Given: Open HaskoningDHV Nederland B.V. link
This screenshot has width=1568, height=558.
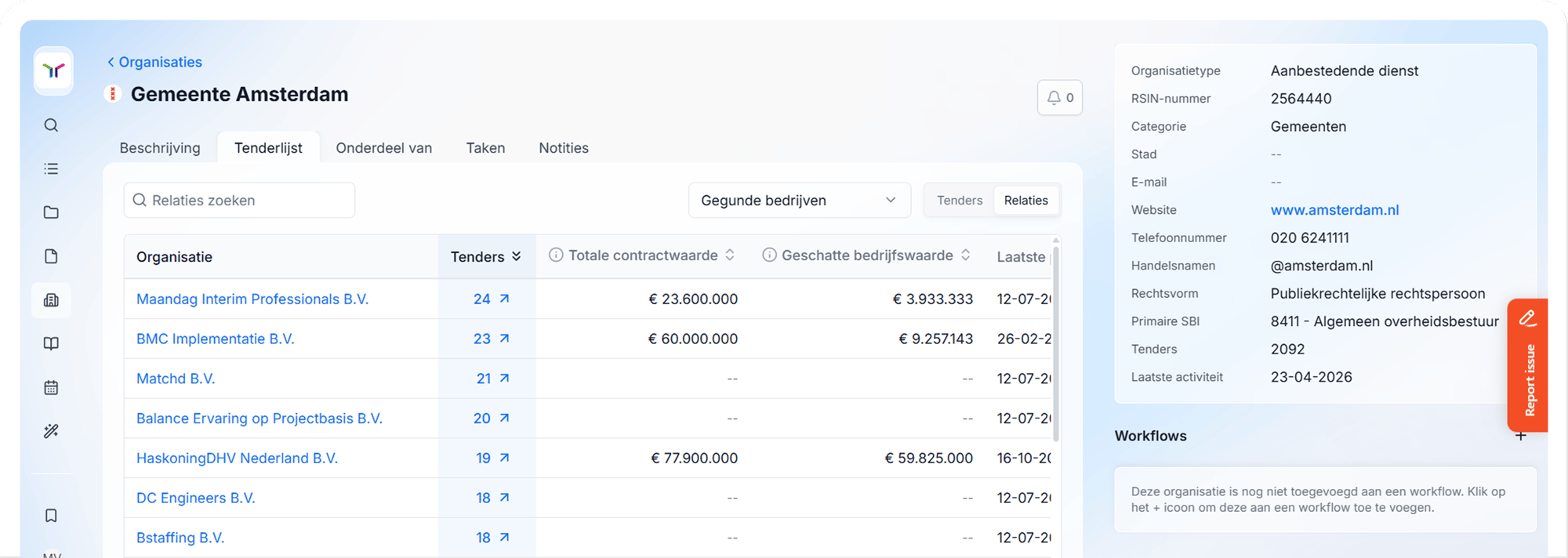Looking at the screenshot, I should tap(237, 458).
